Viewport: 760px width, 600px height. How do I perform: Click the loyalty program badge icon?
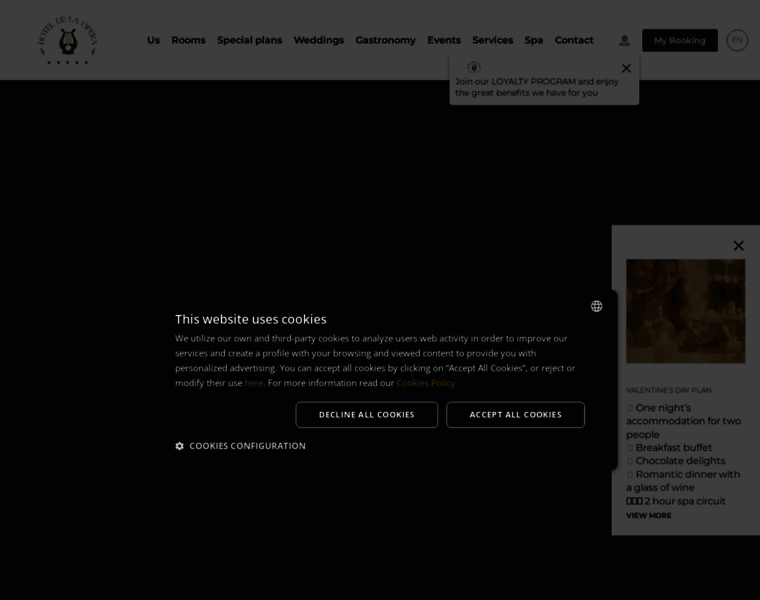point(474,67)
